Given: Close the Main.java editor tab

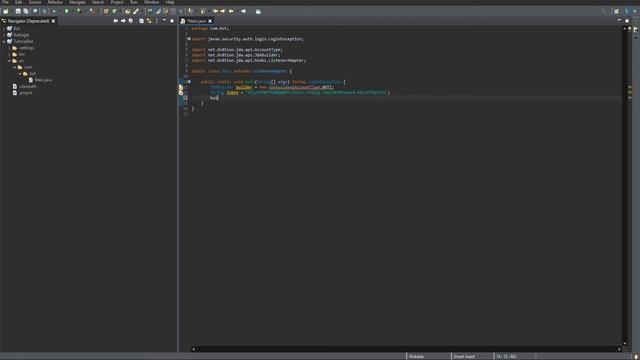Looking at the screenshot, I should pyautogui.click(x=210, y=21).
